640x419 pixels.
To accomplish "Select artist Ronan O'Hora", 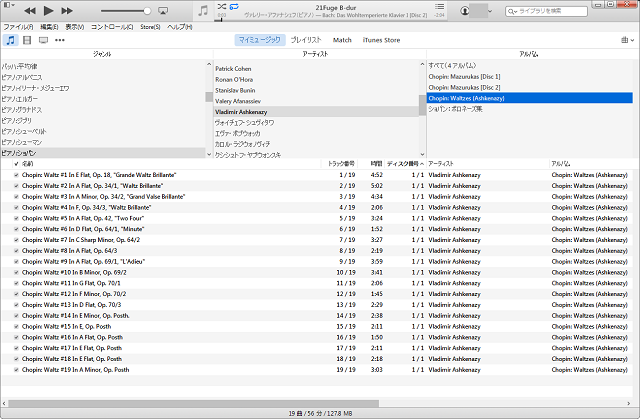I will [x=234, y=80].
